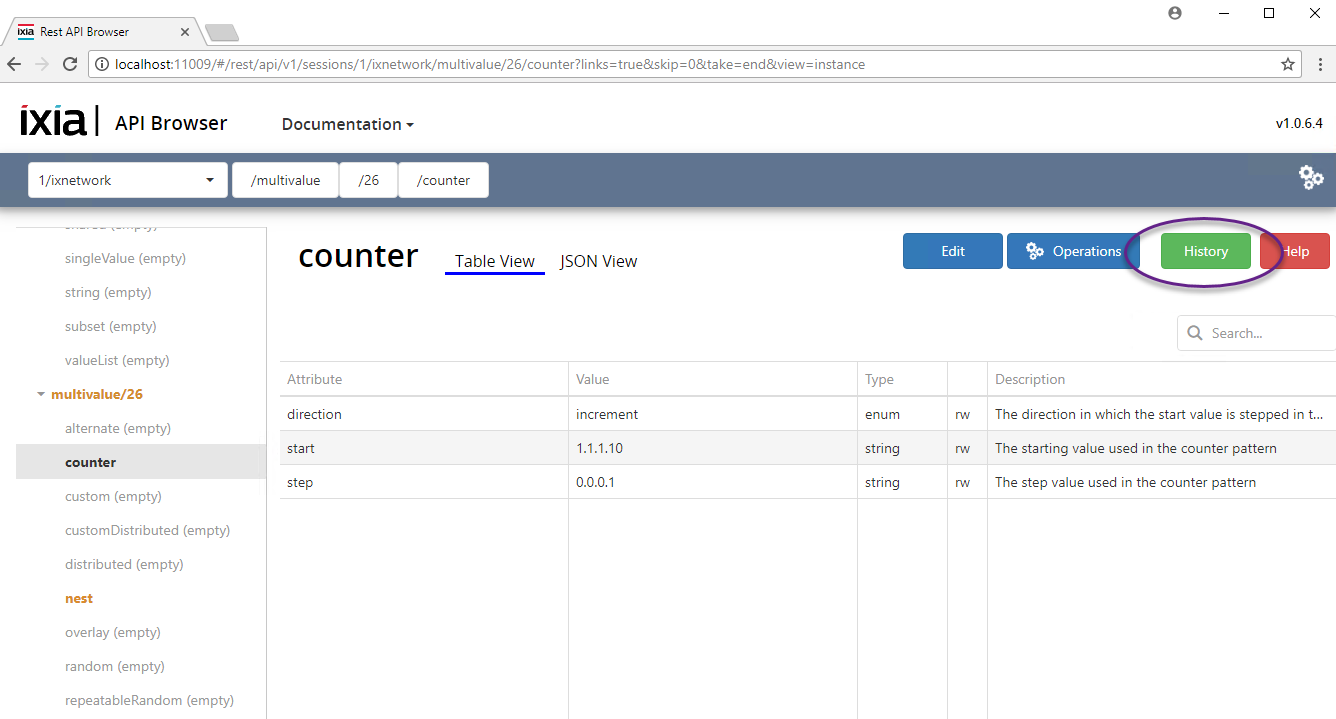Select the Table View tab
This screenshot has width=1336, height=719.
(494, 261)
